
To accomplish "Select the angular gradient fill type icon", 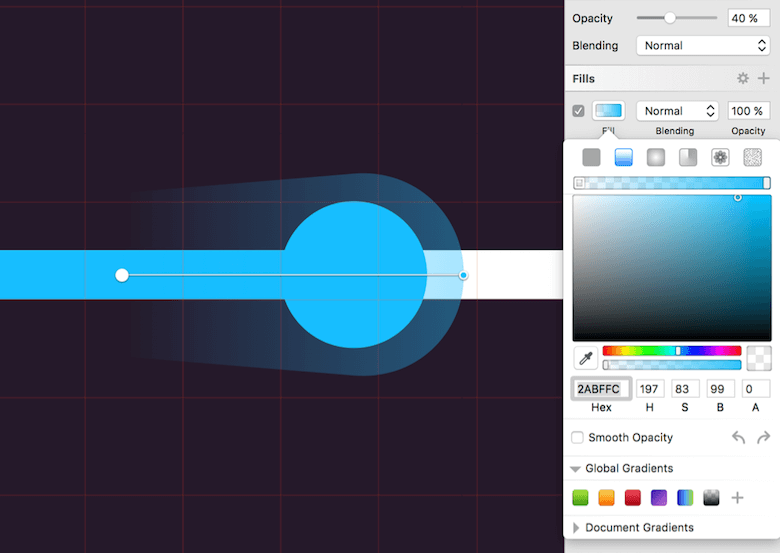I will (688, 158).
